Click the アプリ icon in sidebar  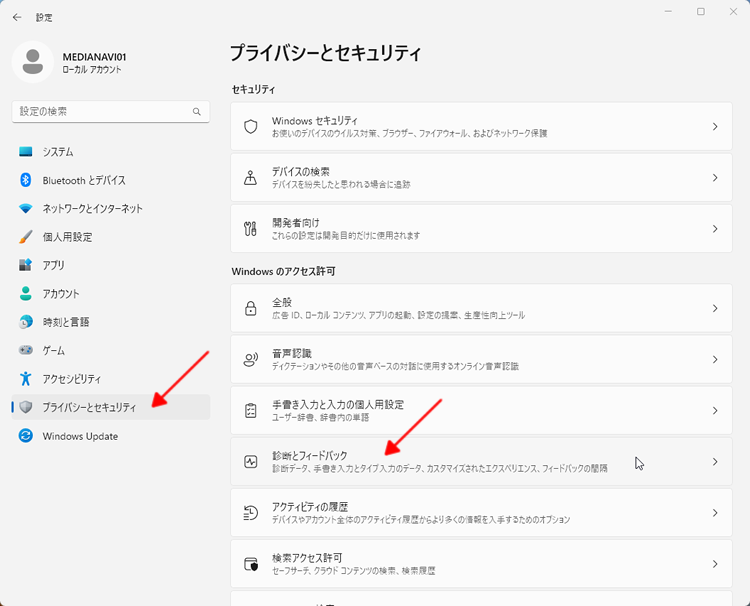25,265
